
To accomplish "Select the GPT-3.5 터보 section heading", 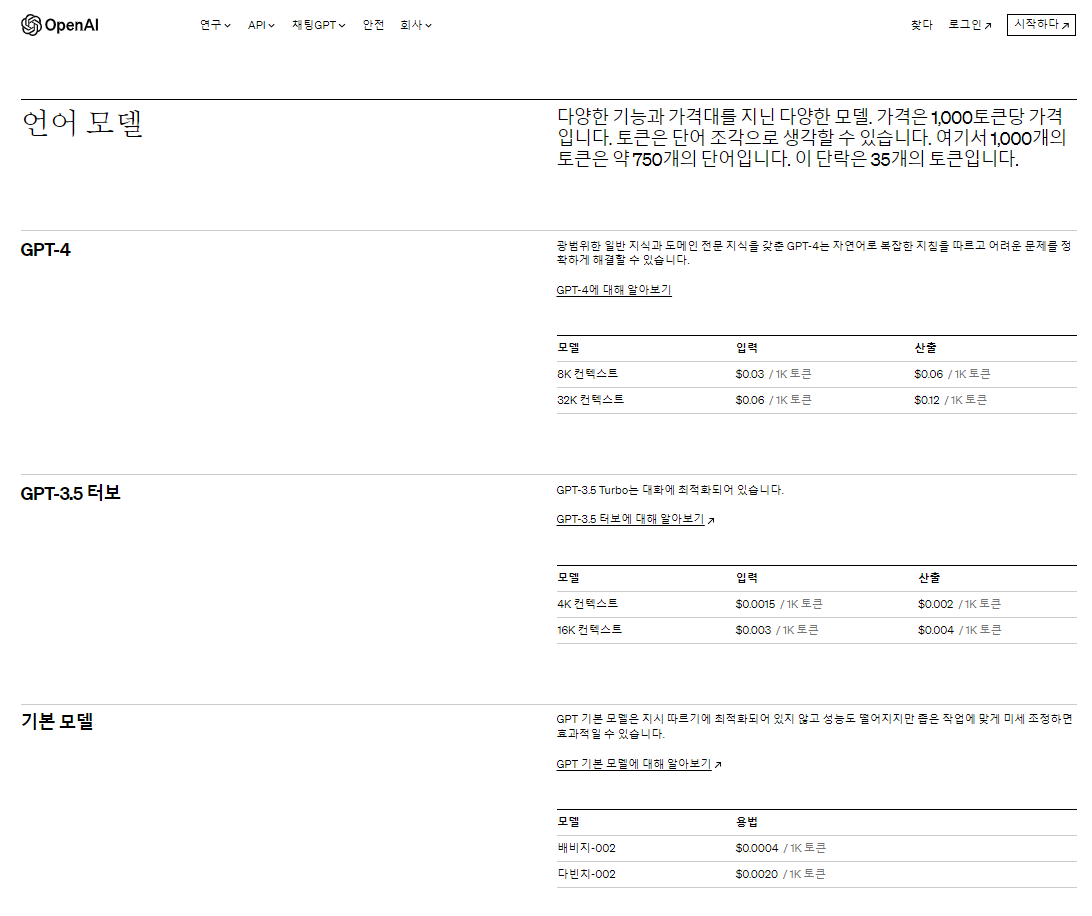I will point(70,493).
